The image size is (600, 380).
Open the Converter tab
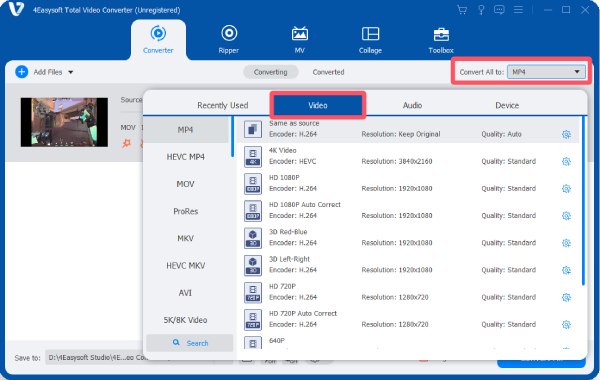(158, 39)
